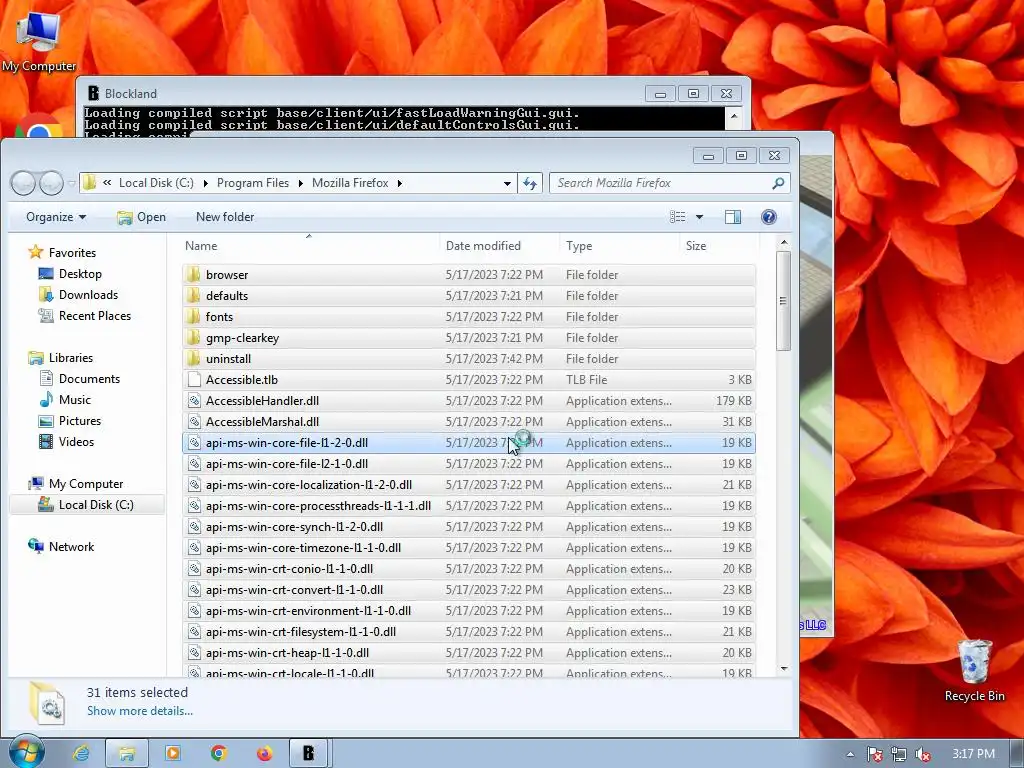The height and width of the screenshot is (768, 1024).
Task: Click the Favorites star icon
Action: point(36,252)
